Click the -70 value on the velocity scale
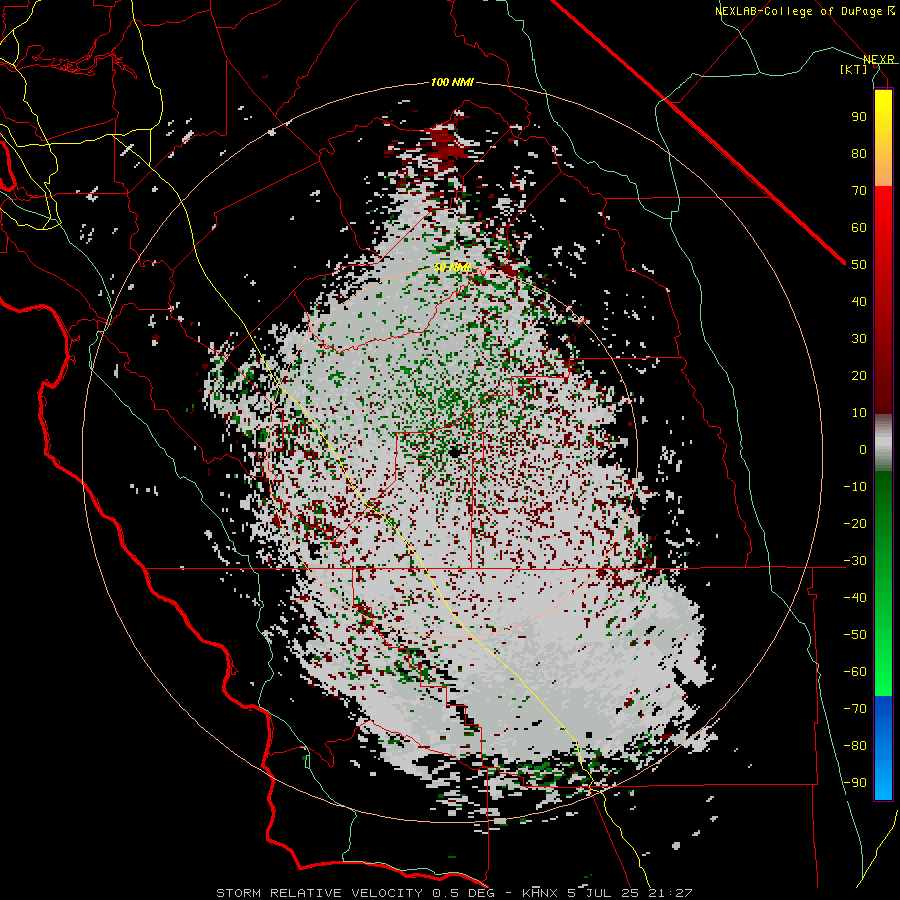 tap(855, 709)
